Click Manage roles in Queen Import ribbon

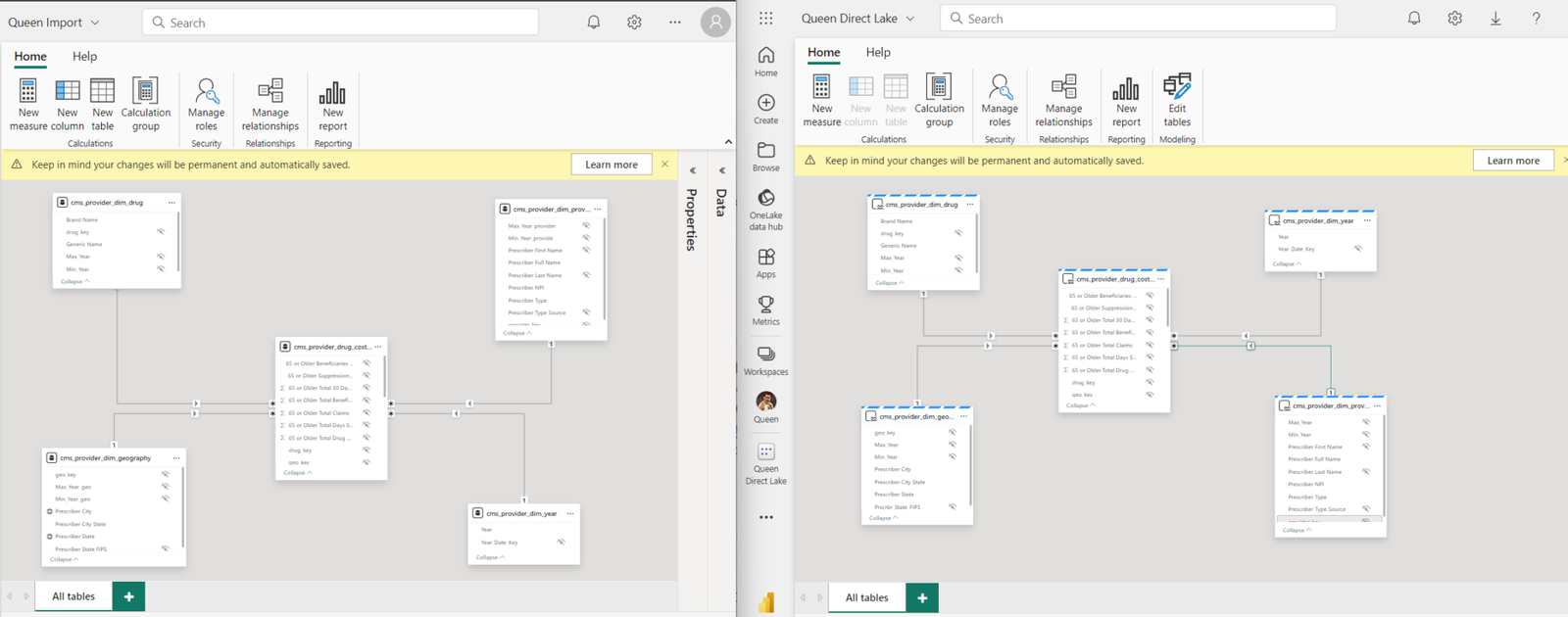206,104
